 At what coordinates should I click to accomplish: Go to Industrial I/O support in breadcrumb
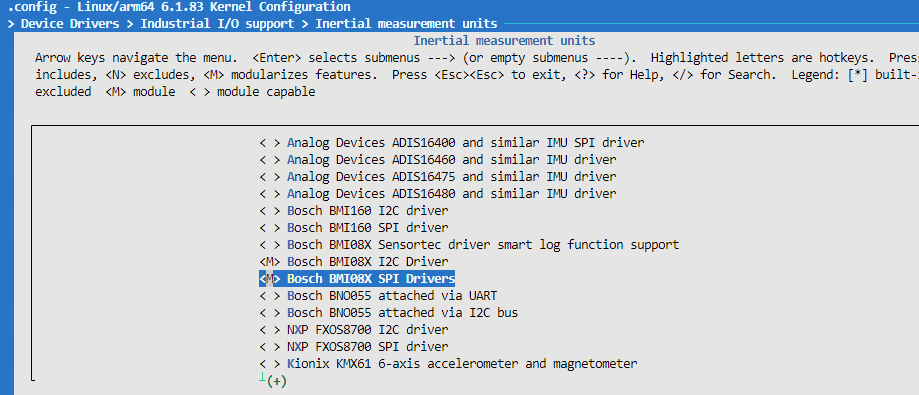[x=217, y=24]
